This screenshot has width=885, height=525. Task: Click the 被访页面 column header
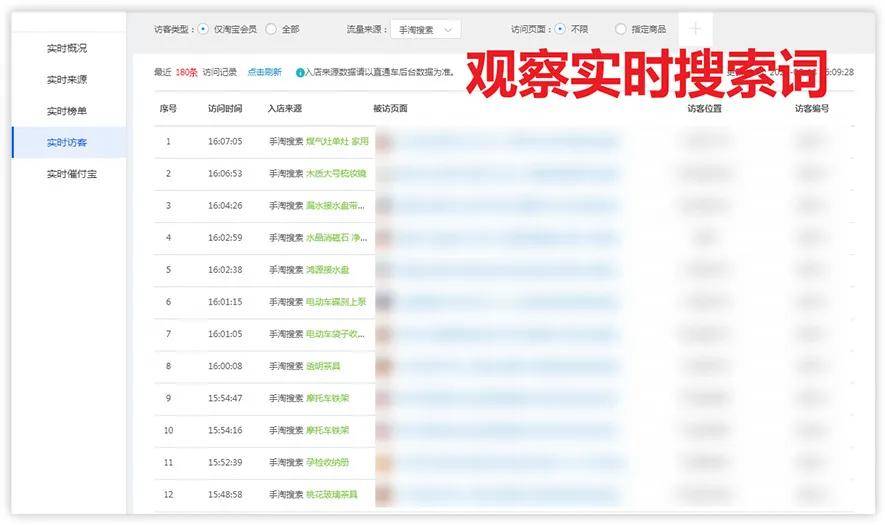click(391, 108)
